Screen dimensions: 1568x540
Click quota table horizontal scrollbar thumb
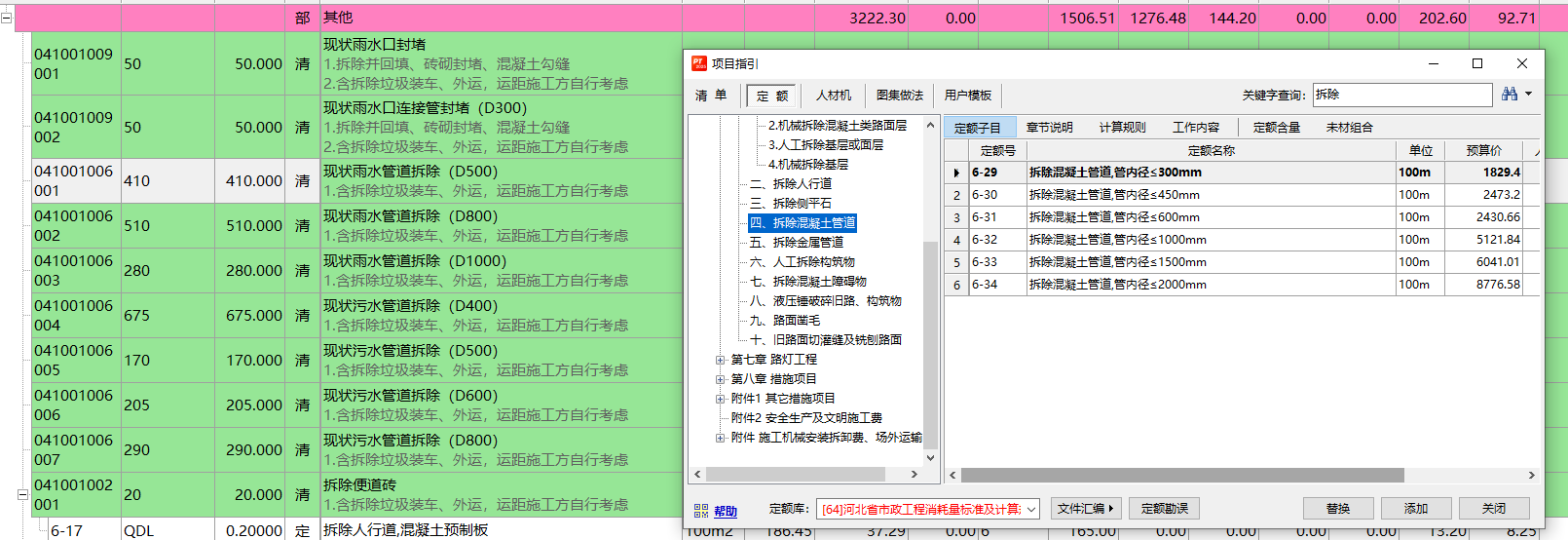(1182, 476)
